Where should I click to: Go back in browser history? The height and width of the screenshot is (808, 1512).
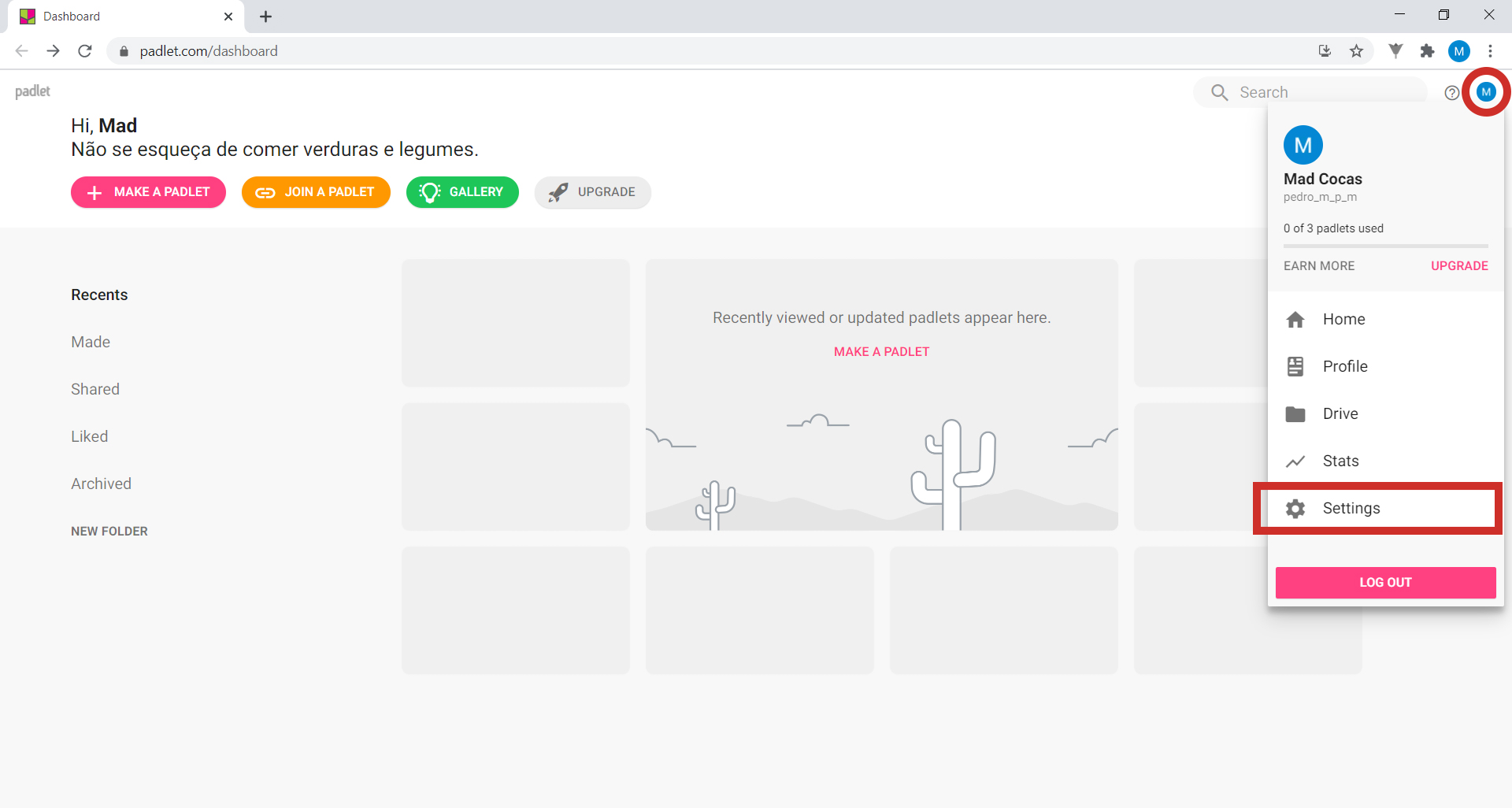click(x=21, y=51)
